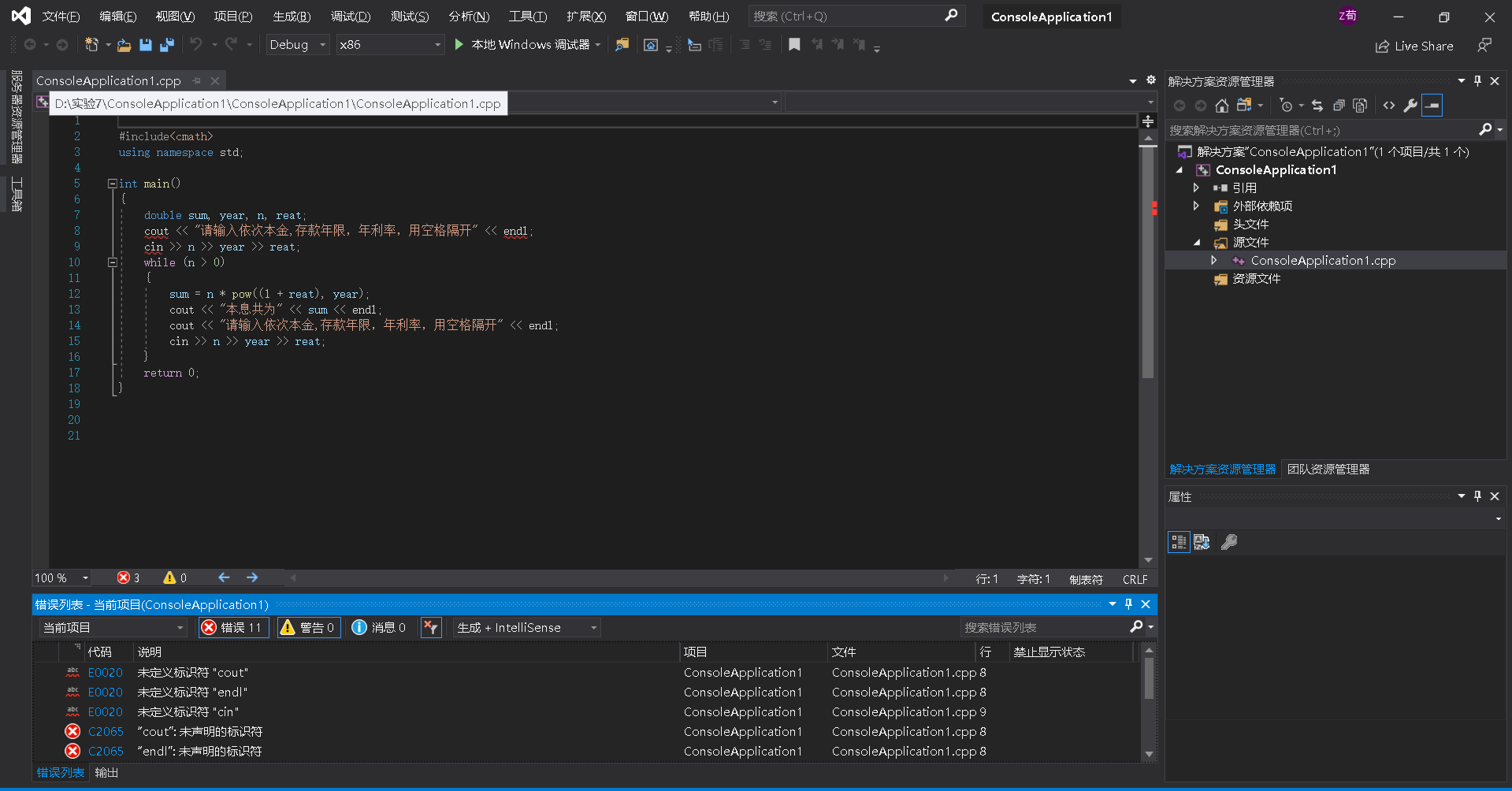The image size is (1512, 791).
Task: Toggle the 警告 0 warnings filter
Action: (x=309, y=628)
